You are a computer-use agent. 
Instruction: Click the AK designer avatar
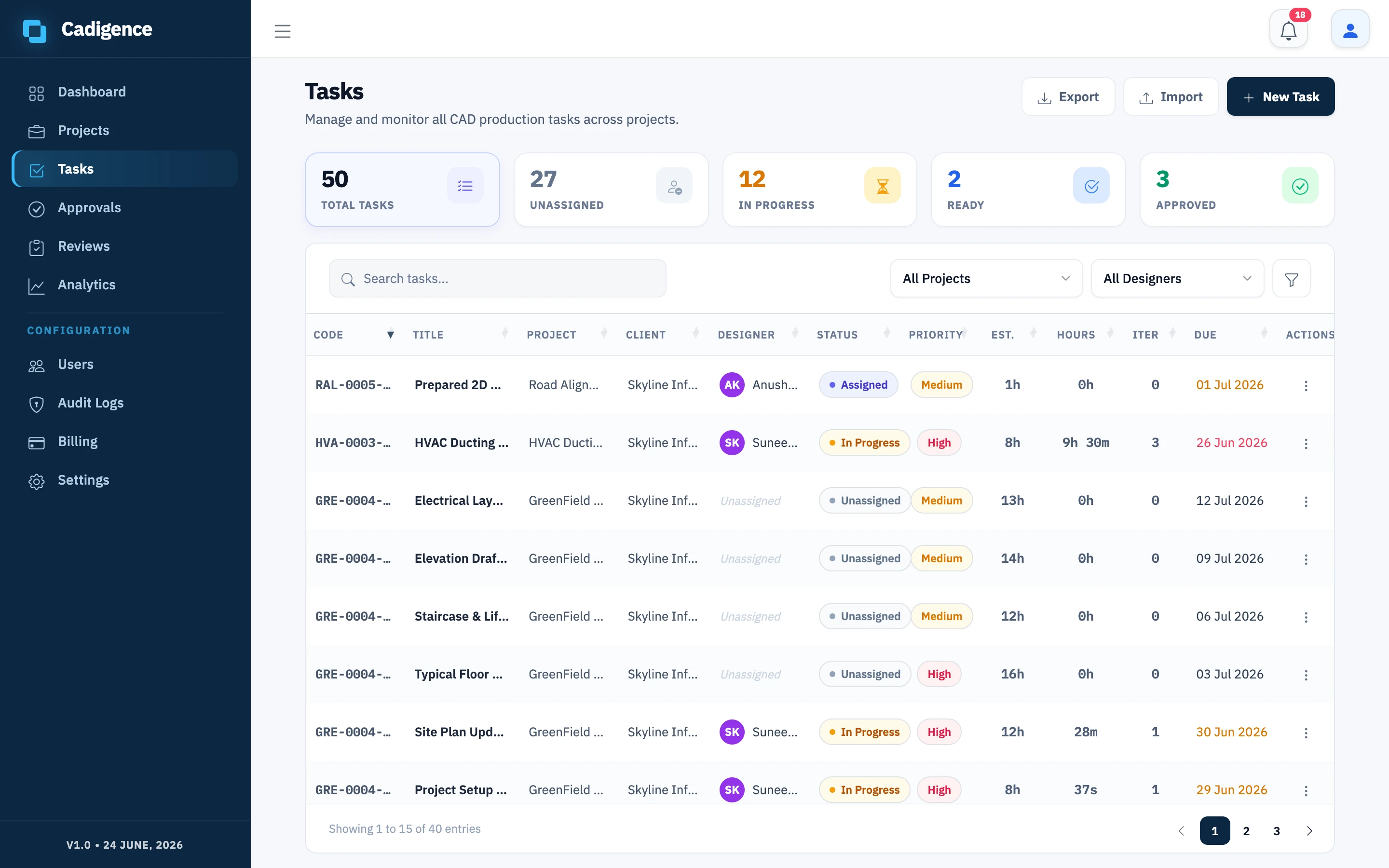point(732,385)
